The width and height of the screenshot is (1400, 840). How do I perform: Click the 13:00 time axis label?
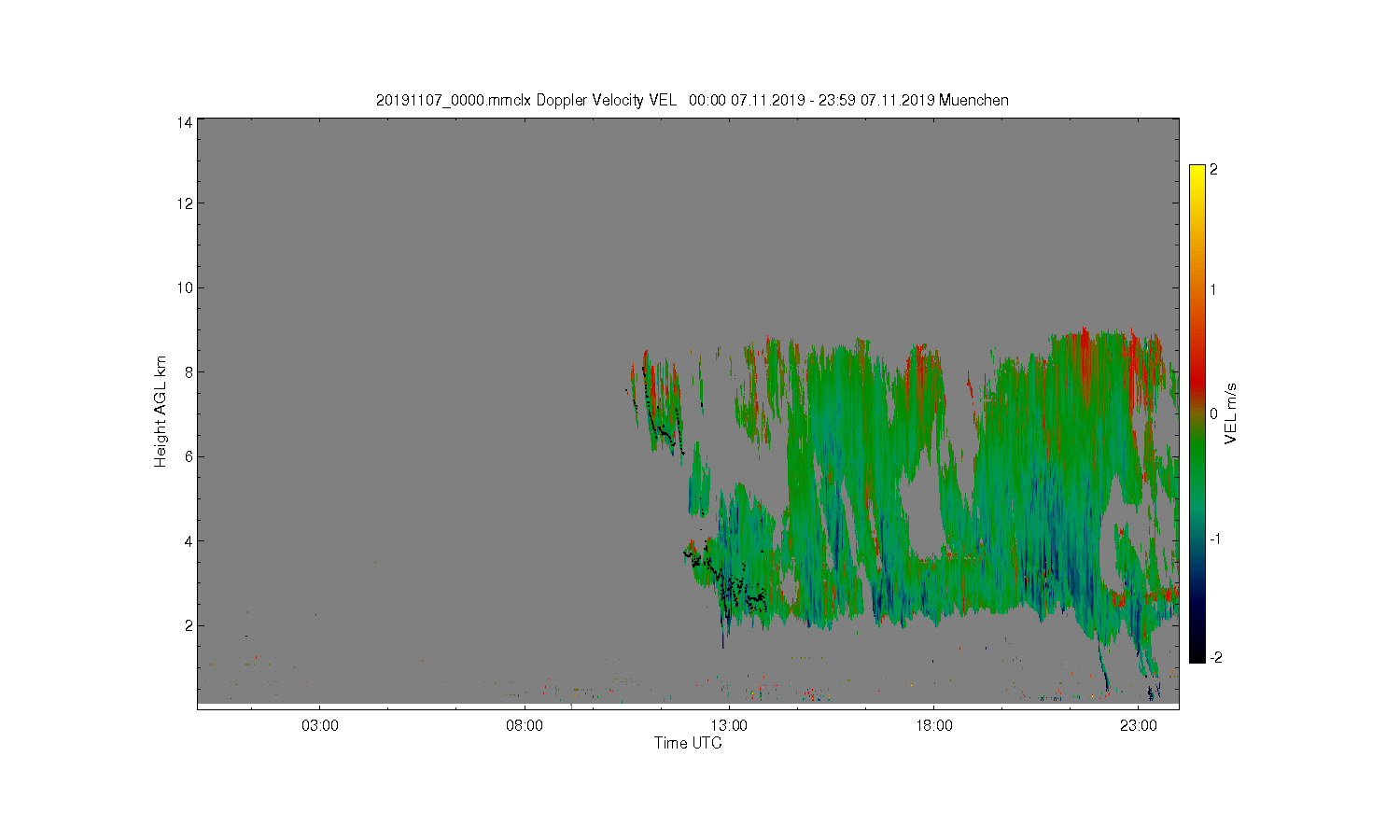(729, 725)
